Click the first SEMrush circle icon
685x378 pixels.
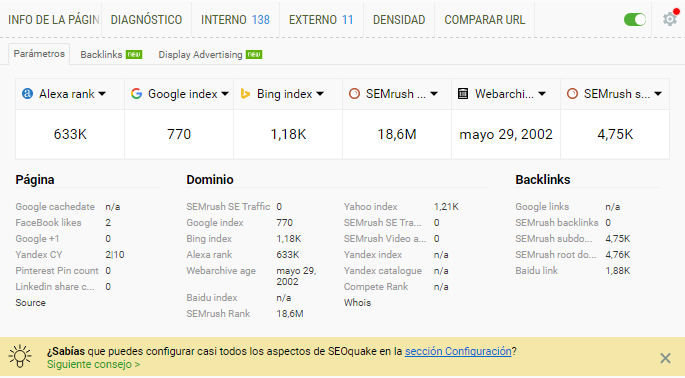[x=354, y=94]
